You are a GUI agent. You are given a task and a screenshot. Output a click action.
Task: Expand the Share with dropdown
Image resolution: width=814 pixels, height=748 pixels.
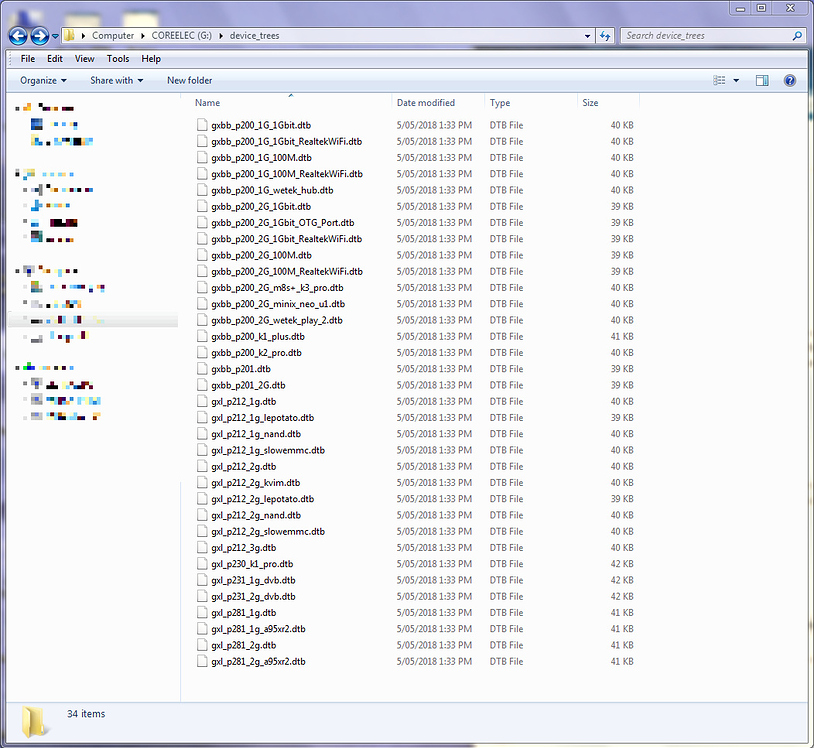(x=113, y=80)
